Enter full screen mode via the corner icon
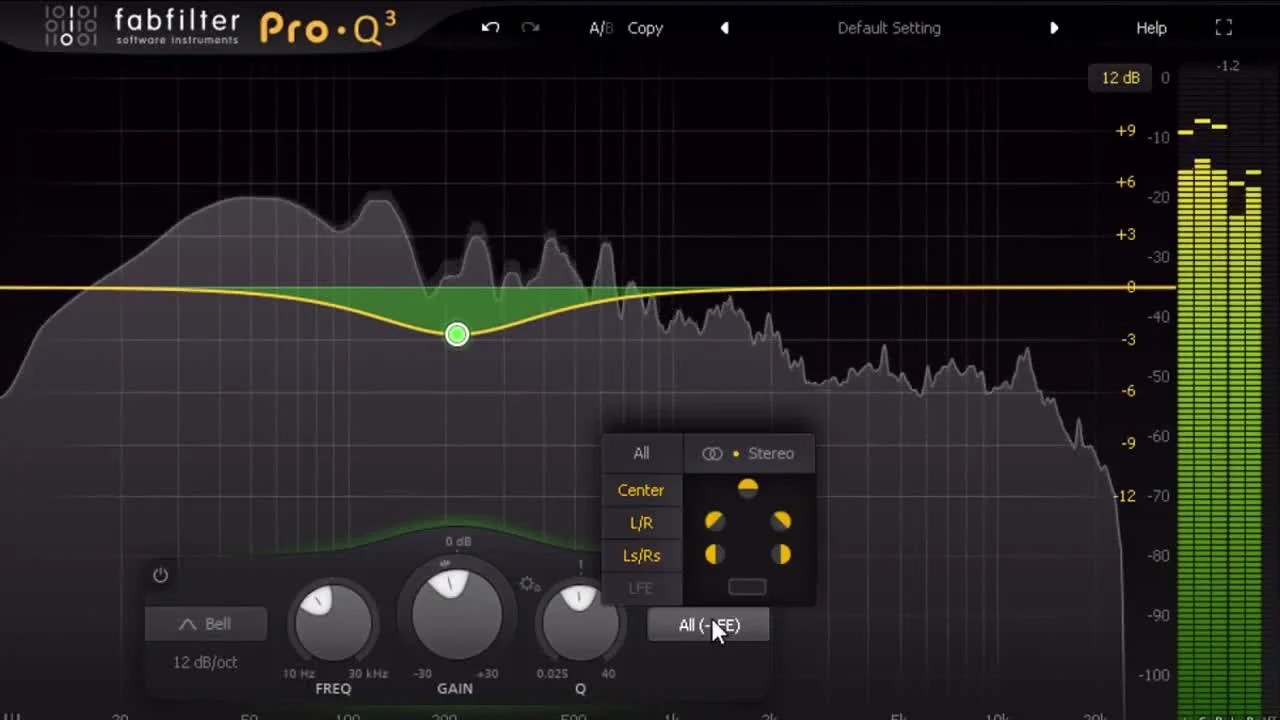Viewport: 1280px width, 720px height. coord(1223,27)
